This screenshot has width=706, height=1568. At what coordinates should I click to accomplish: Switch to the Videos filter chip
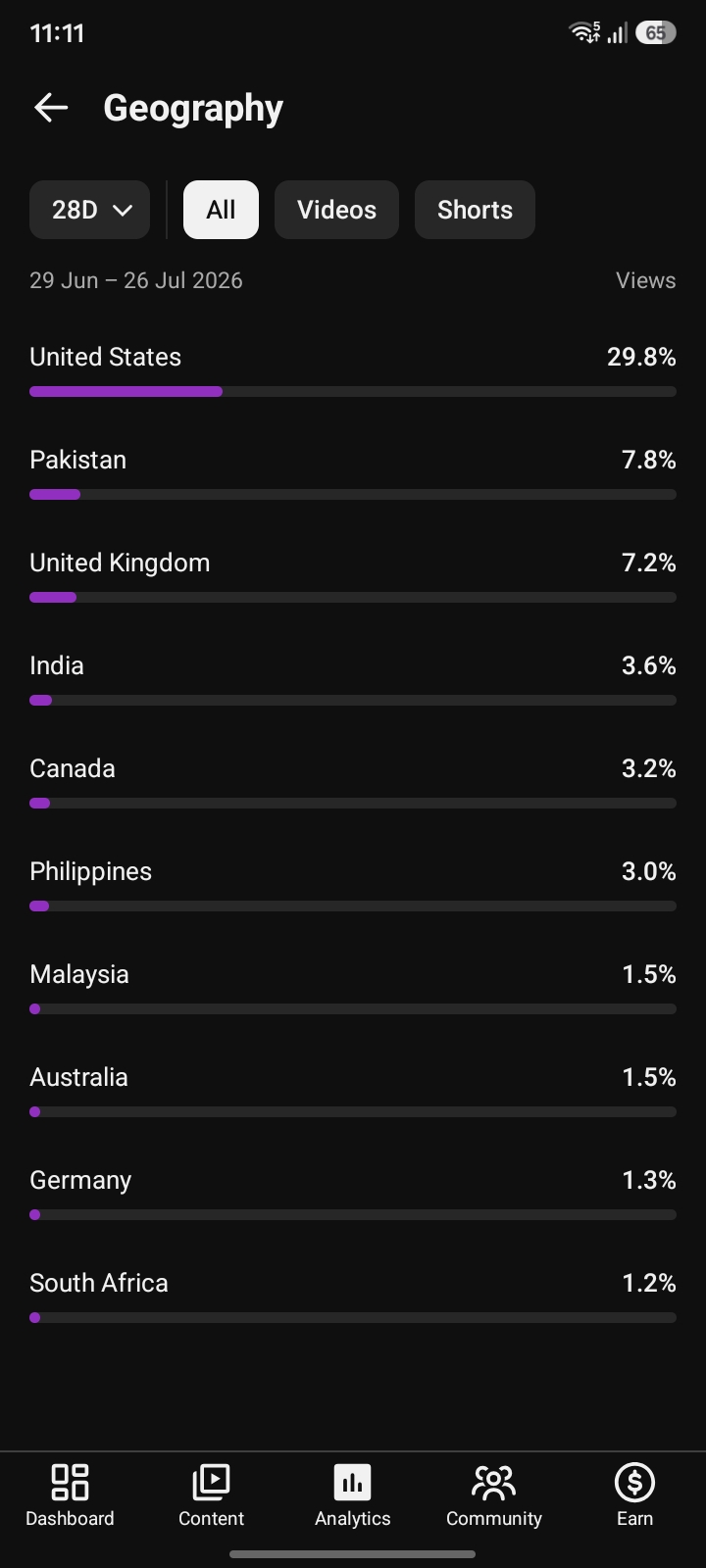[x=336, y=210]
